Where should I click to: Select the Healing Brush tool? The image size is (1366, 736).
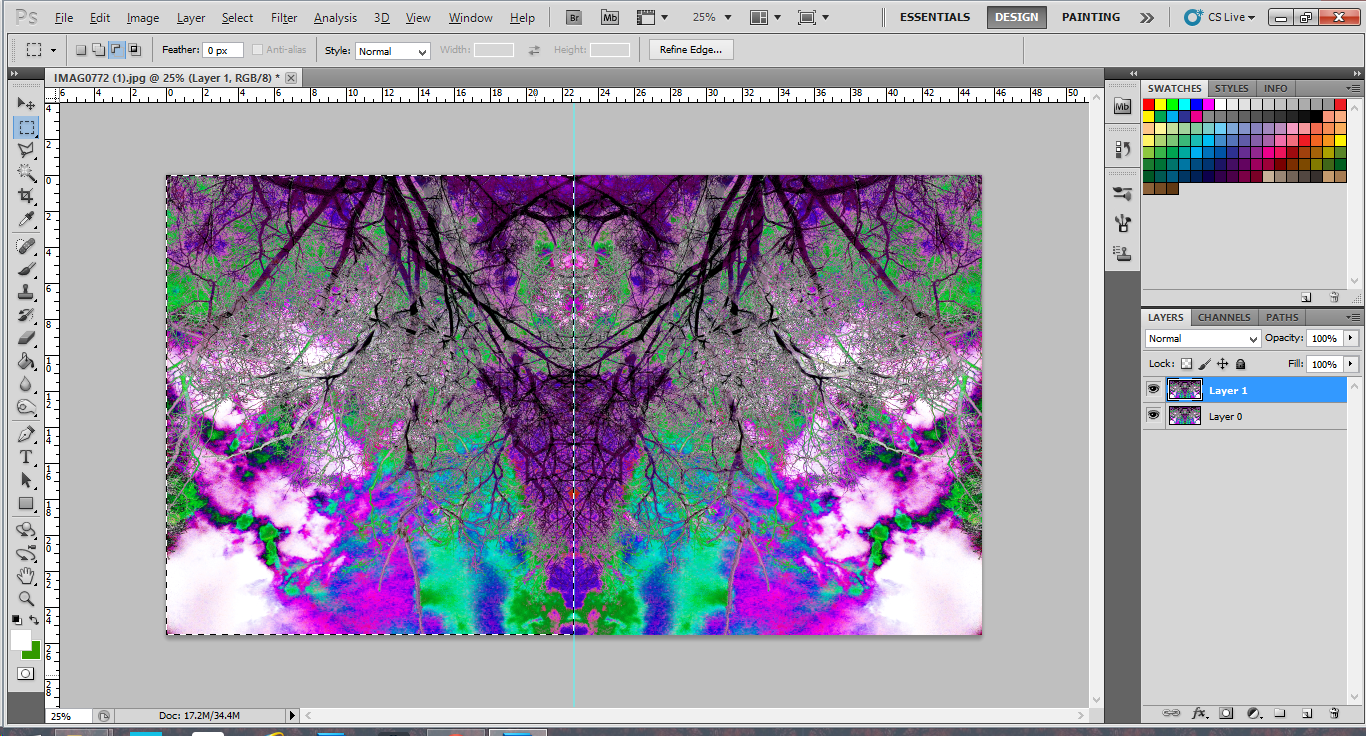[x=26, y=246]
